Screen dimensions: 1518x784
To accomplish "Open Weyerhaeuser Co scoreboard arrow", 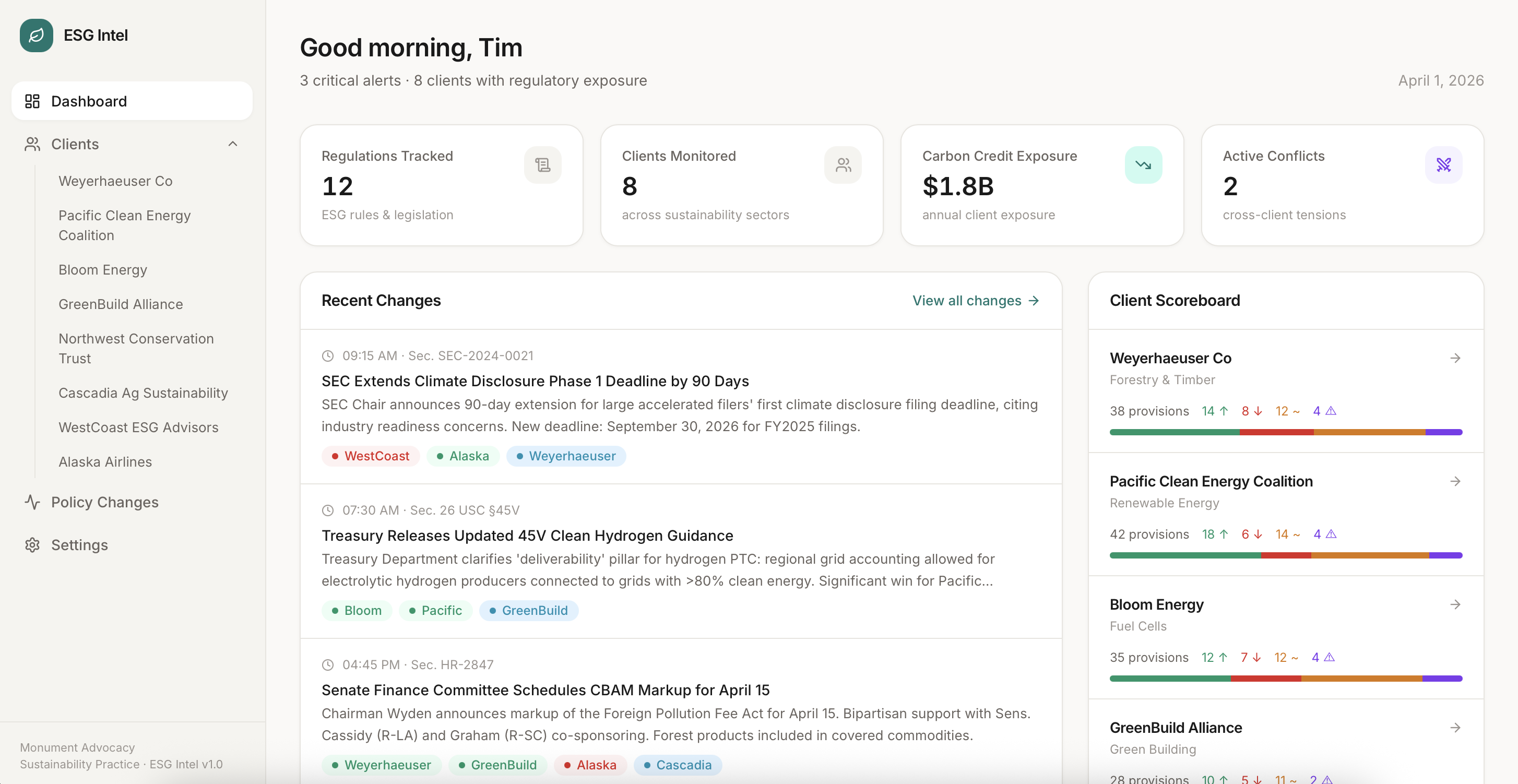I will (1455, 358).
